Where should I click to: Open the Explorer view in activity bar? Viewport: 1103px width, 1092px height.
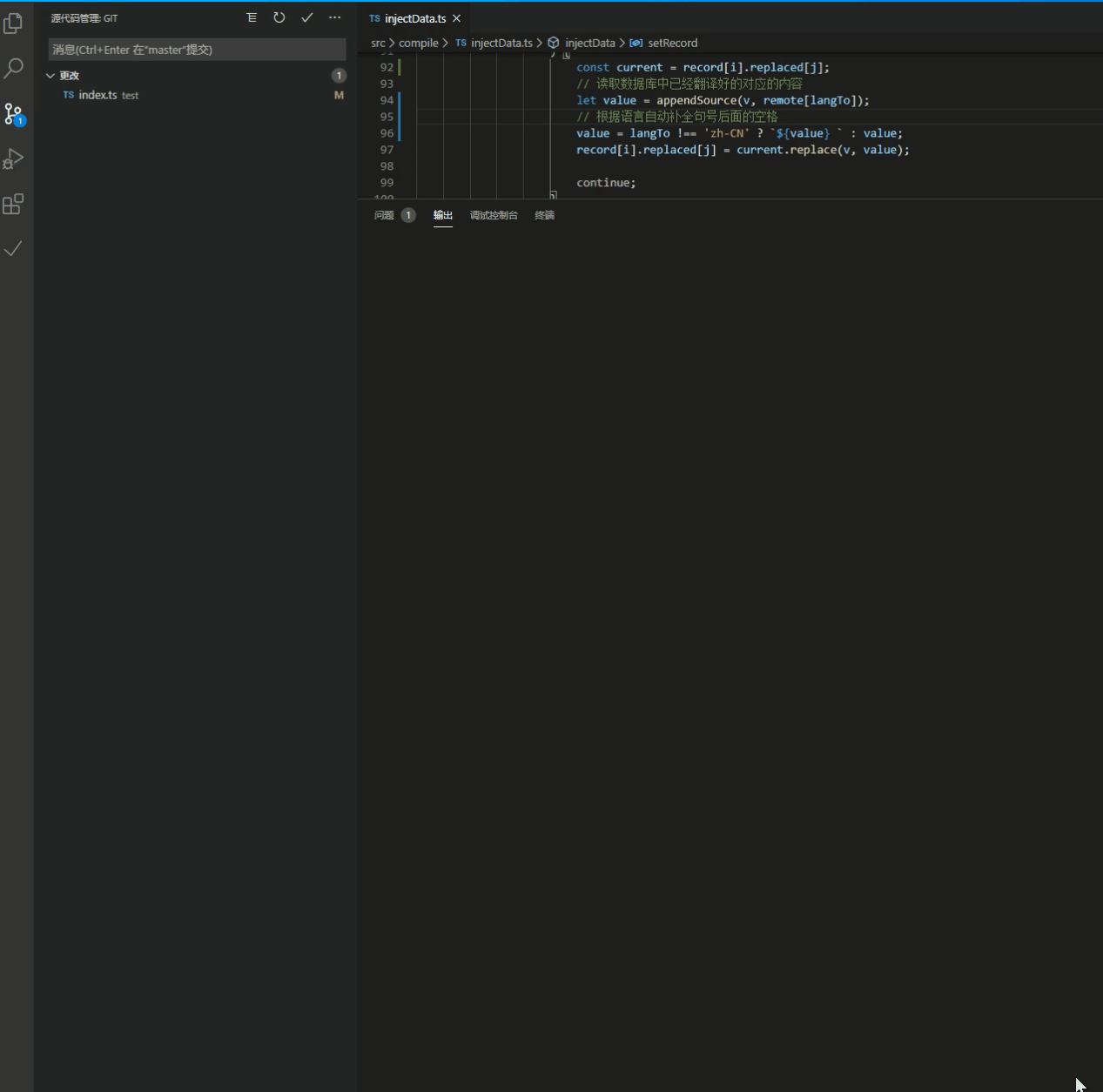tap(14, 23)
